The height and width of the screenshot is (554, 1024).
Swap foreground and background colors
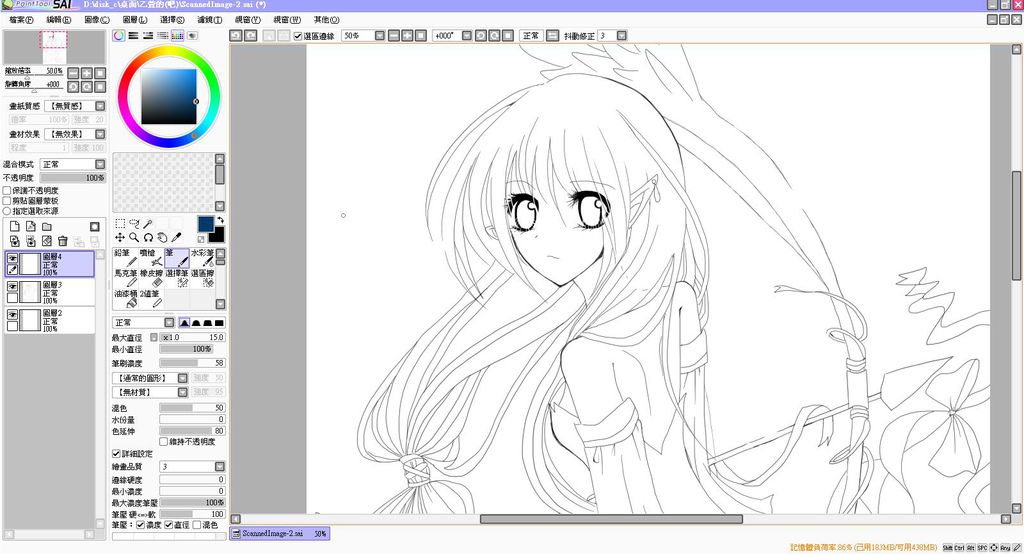(x=221, y=220)
